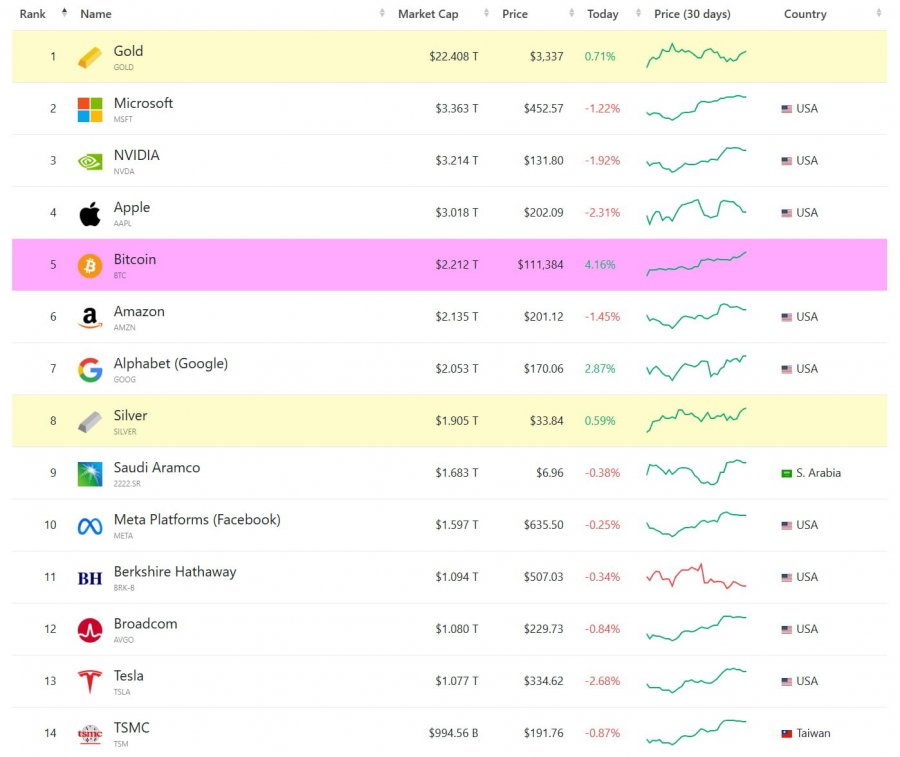Image resolution: width=900 pixels, height=757 pixels.
Task: Click TSMC market cap $994.56 B
Action: point(453,733)
